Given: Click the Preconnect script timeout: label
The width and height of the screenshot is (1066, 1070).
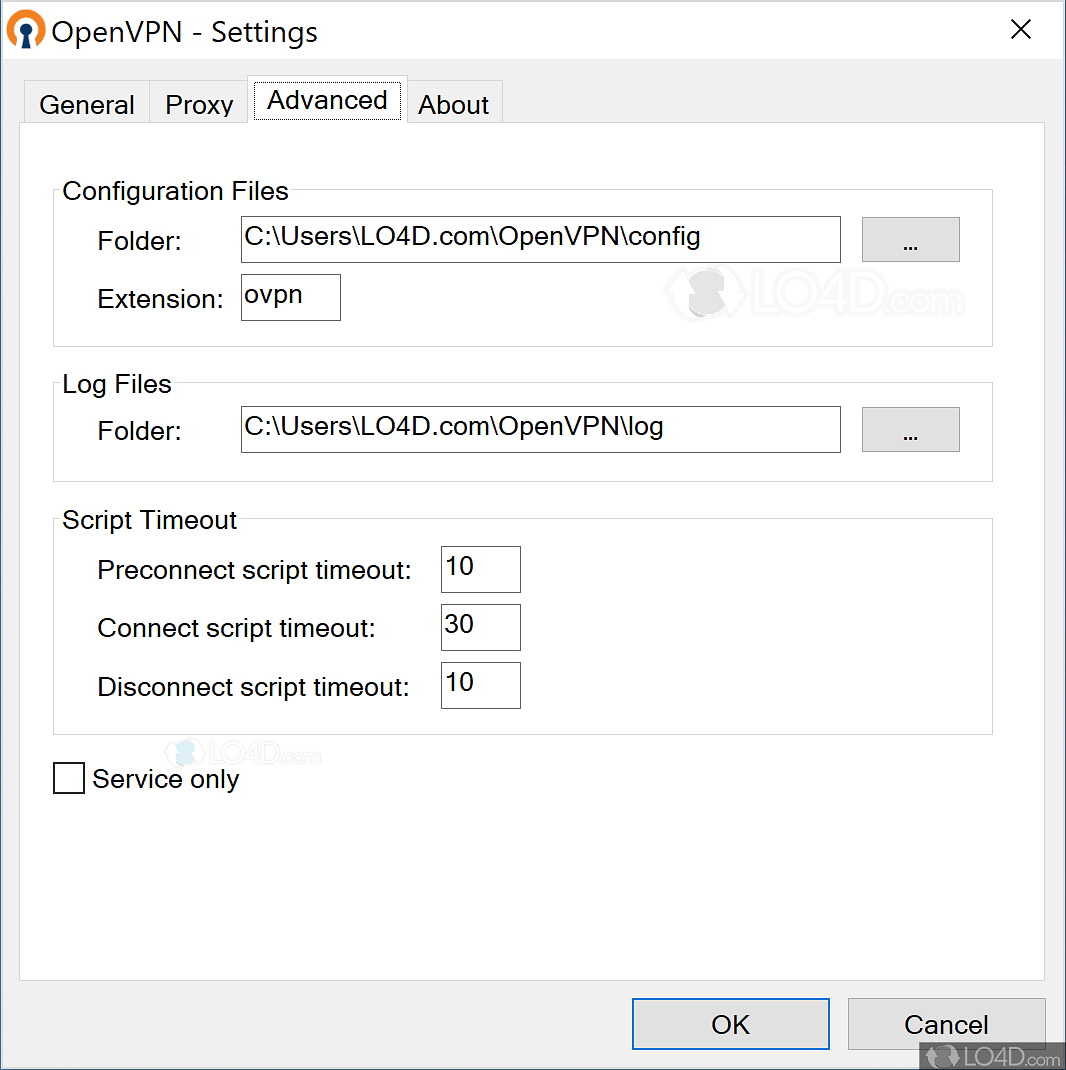Looking at the screenshot, I should (255, 570).
